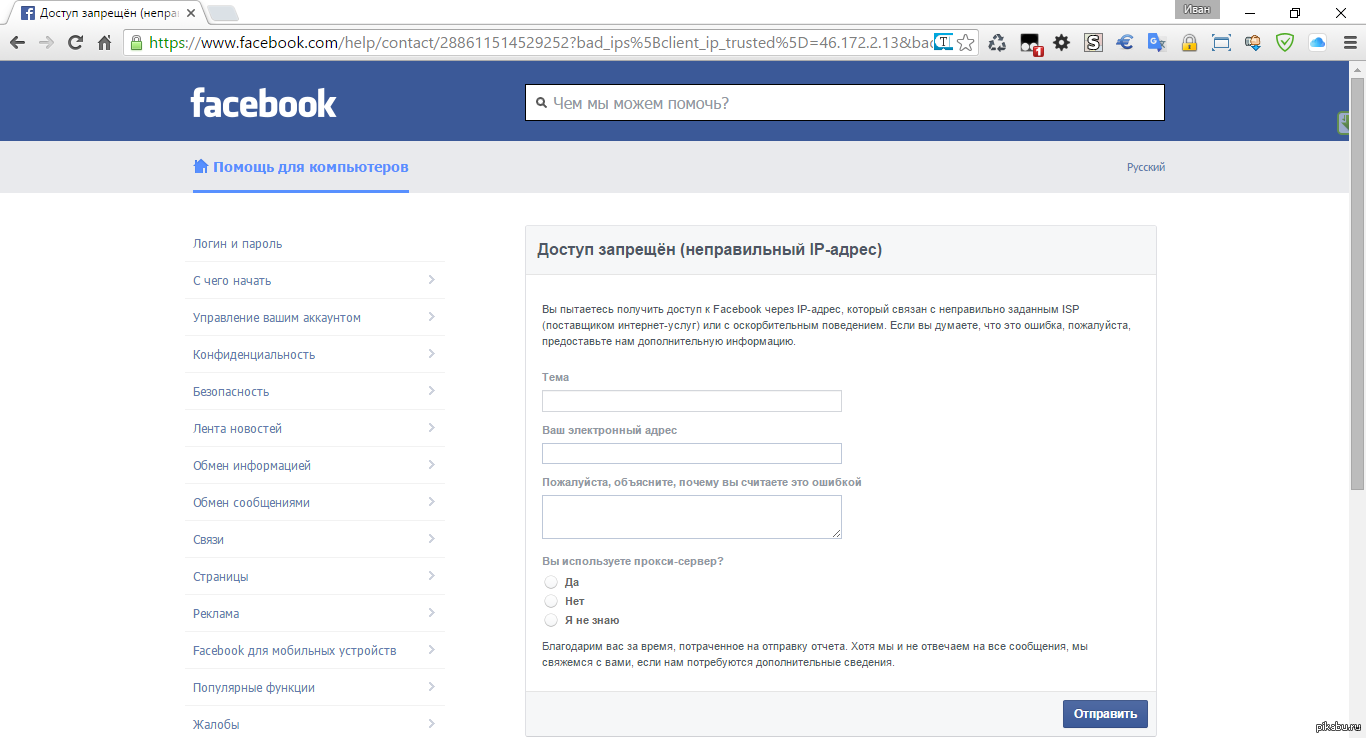Click the blue cloud extension icon

1317,43
